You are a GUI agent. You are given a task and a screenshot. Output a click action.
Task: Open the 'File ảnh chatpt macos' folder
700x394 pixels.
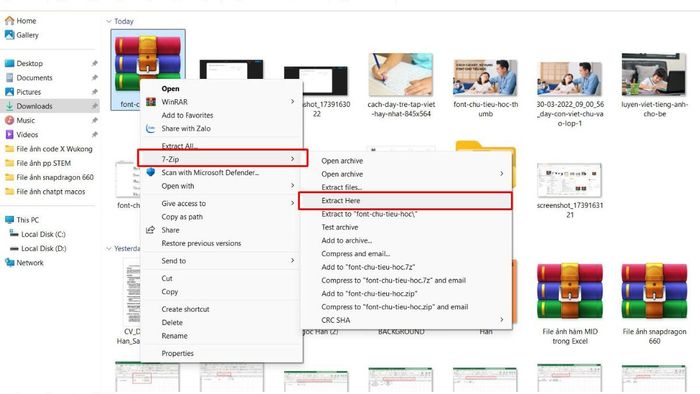coord(50,191)
